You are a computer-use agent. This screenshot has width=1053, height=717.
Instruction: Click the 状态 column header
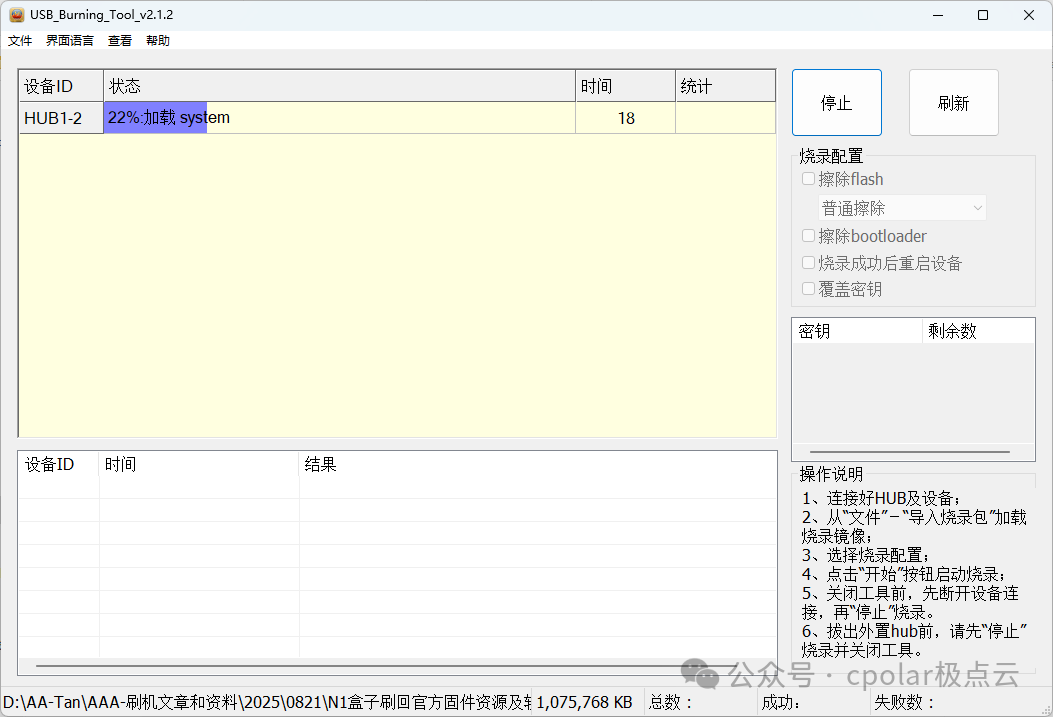coord(339,86)
